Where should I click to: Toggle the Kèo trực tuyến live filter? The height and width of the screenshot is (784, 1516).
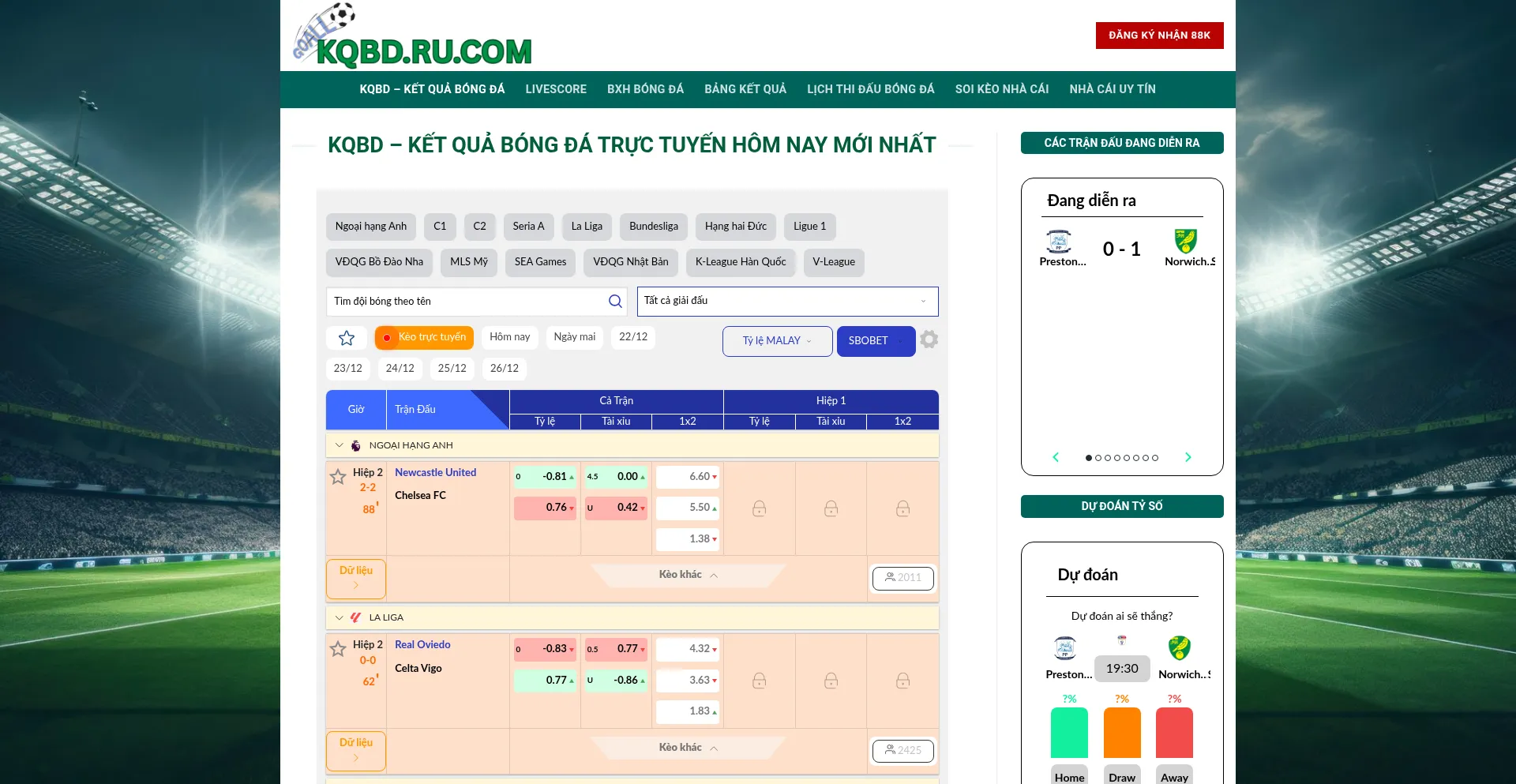(x=424, y=337)
